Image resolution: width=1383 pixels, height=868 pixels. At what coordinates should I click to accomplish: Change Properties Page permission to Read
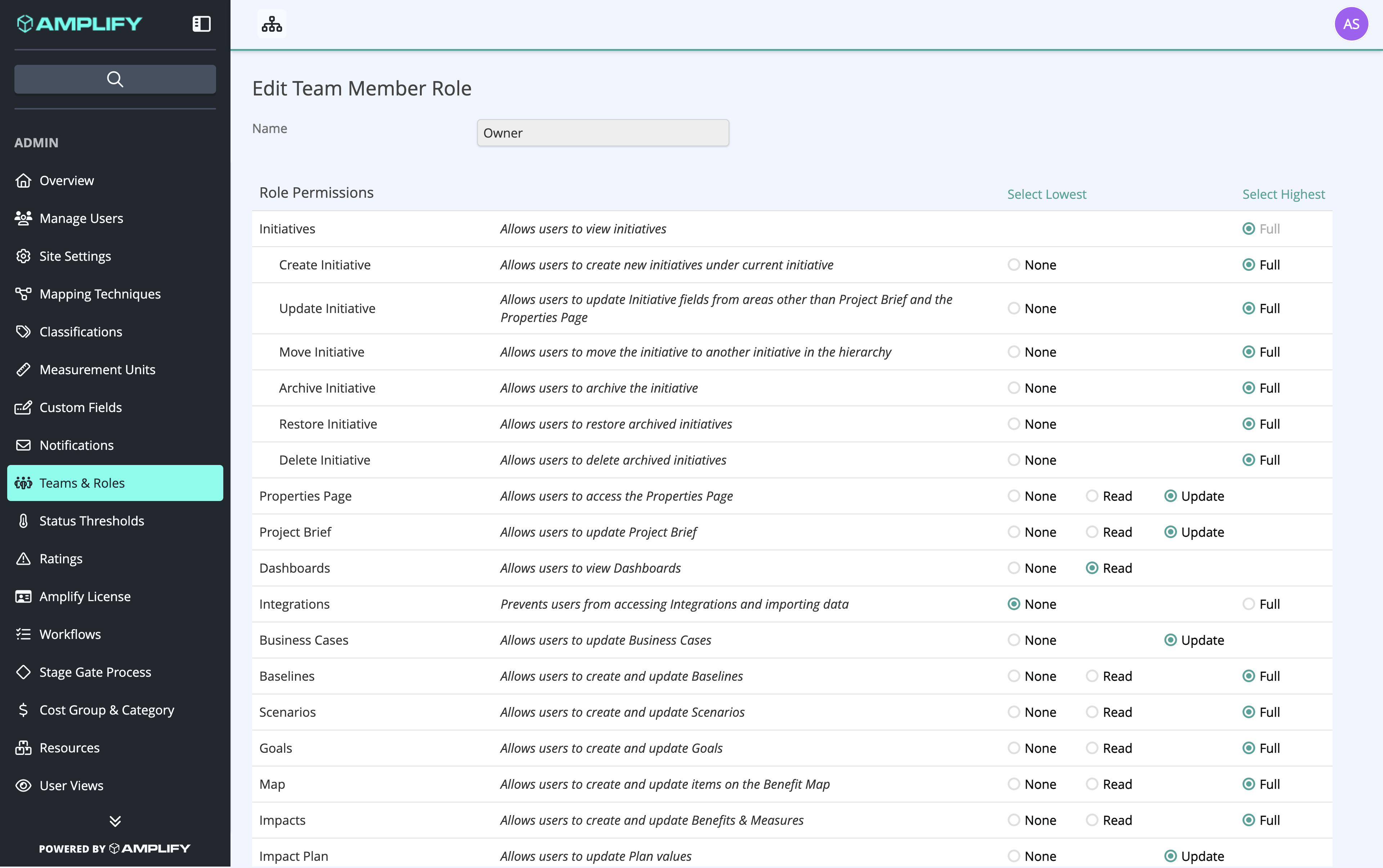(x=1092, y=496)
